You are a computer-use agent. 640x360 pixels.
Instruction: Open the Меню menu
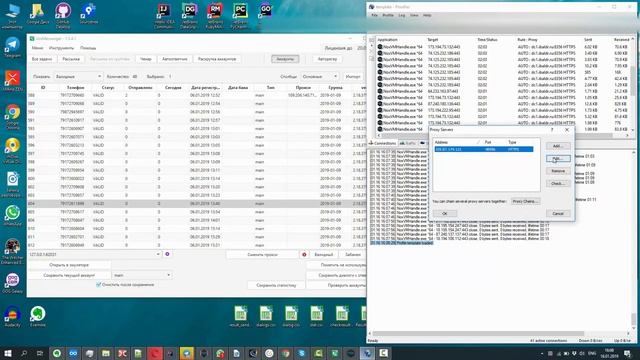click(x=38, y=48)
